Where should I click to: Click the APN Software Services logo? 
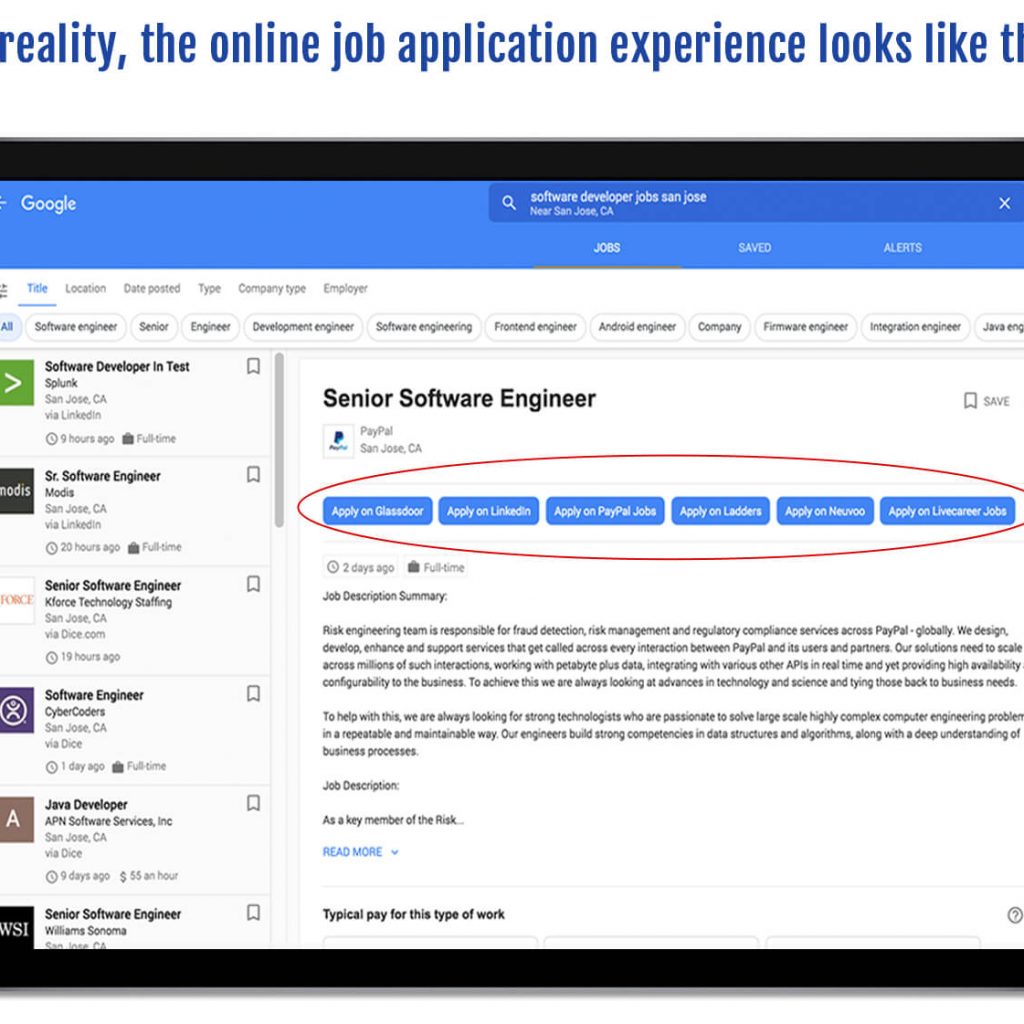[x=16, y=819]
